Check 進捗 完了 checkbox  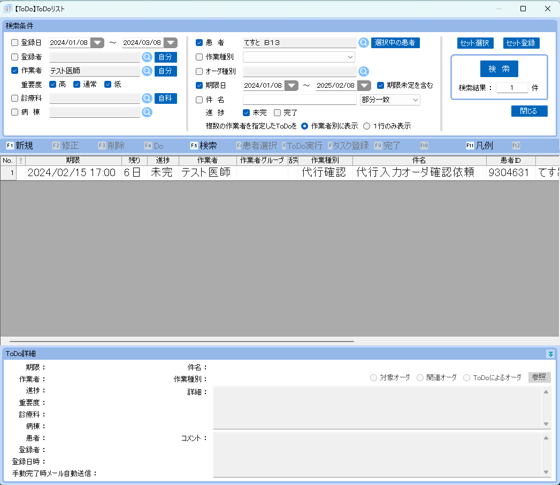[x=277, y=112]
